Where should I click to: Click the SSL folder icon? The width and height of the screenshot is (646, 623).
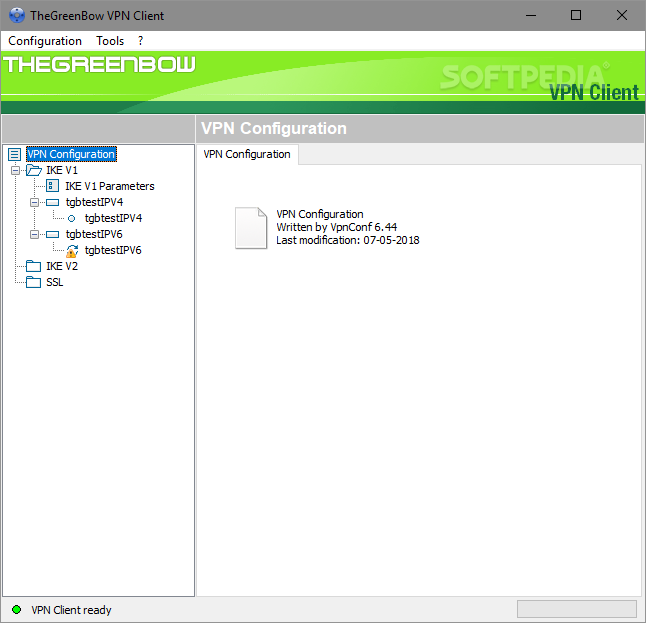[33, 282]
